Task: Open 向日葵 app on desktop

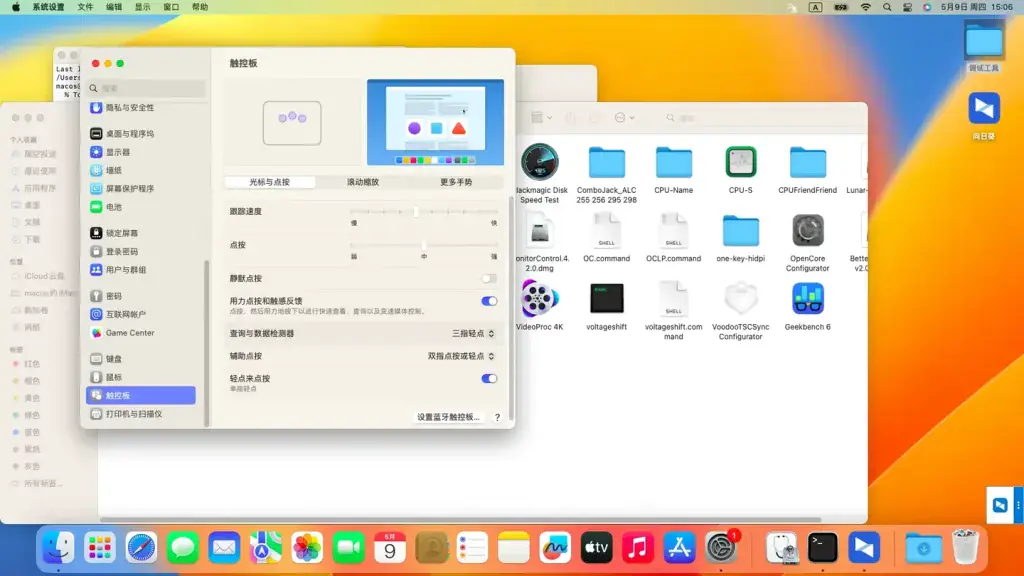Action: coord(984,108)
